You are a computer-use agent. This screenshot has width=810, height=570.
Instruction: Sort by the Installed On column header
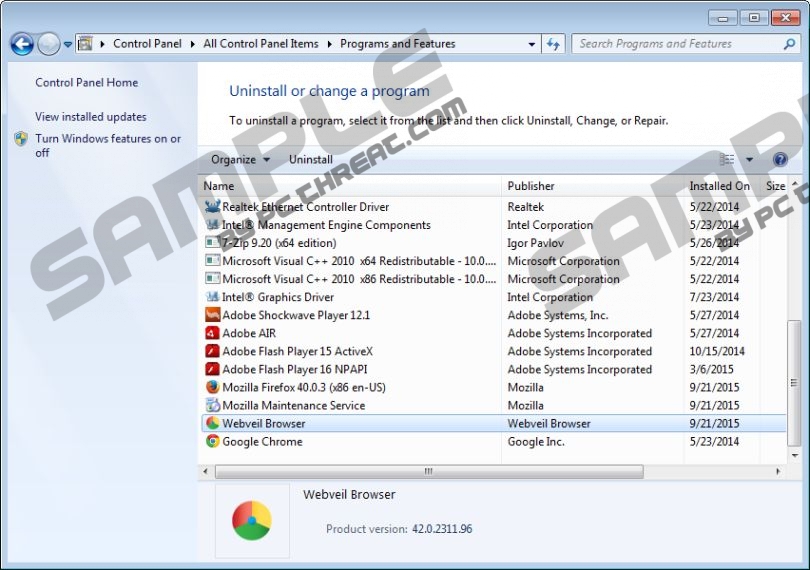pos(719,186)
